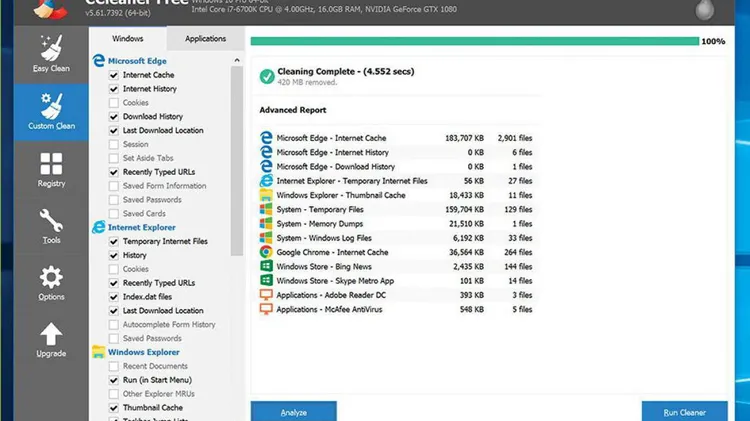Check the Recent Documents option
Screen dimensions: 750x421
pyautogui.click(x=114, y=366)
